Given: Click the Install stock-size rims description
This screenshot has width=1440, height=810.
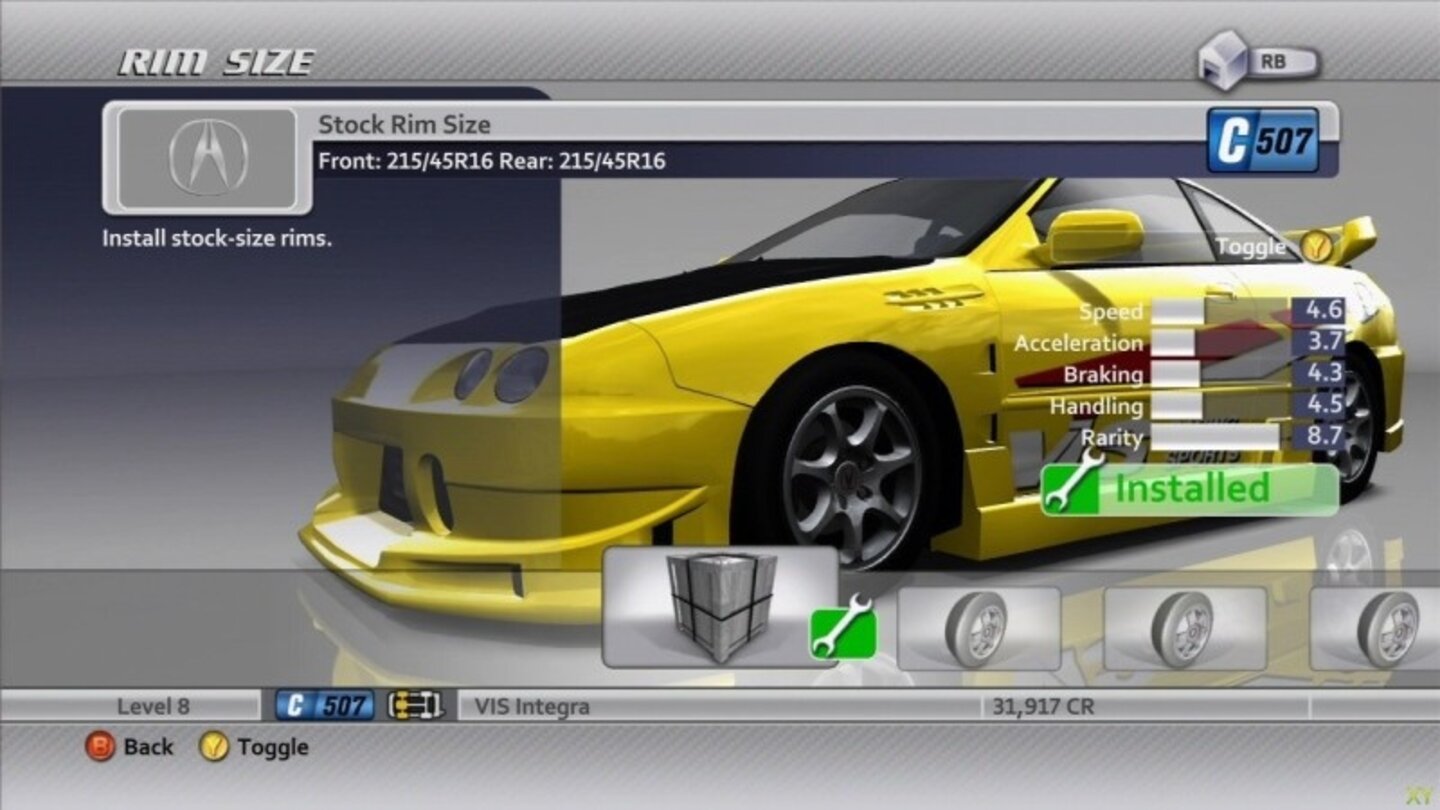Looking at the screenshot, I should (217, 240).
